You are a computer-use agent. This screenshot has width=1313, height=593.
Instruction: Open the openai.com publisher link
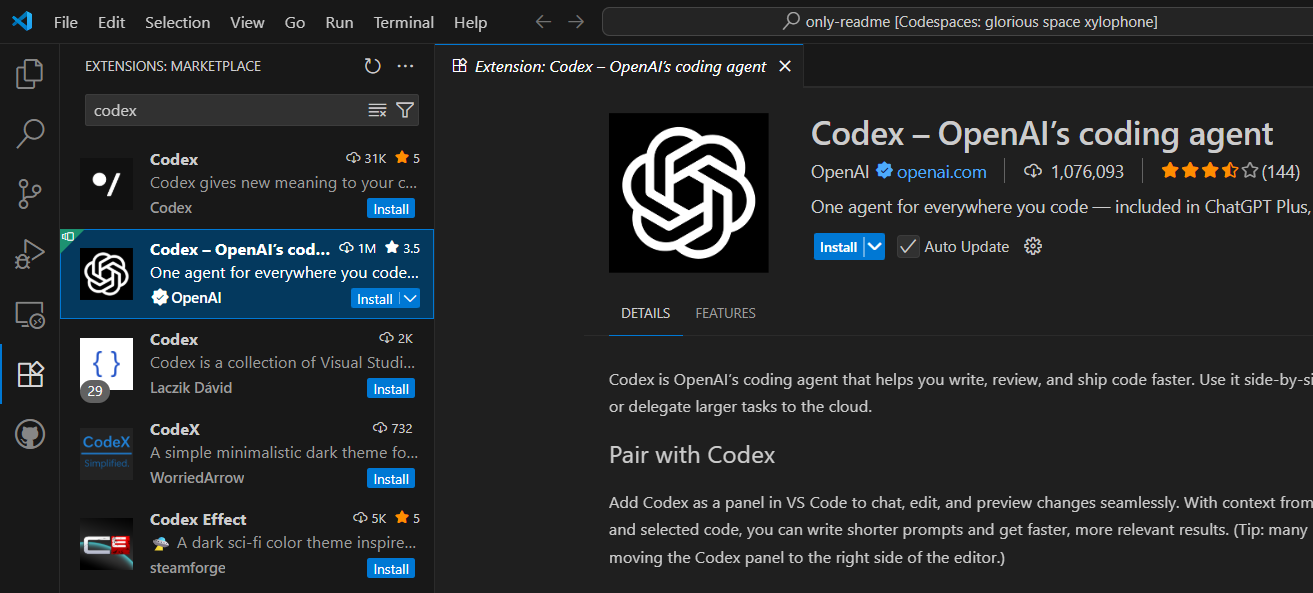(x=941, y=172)
